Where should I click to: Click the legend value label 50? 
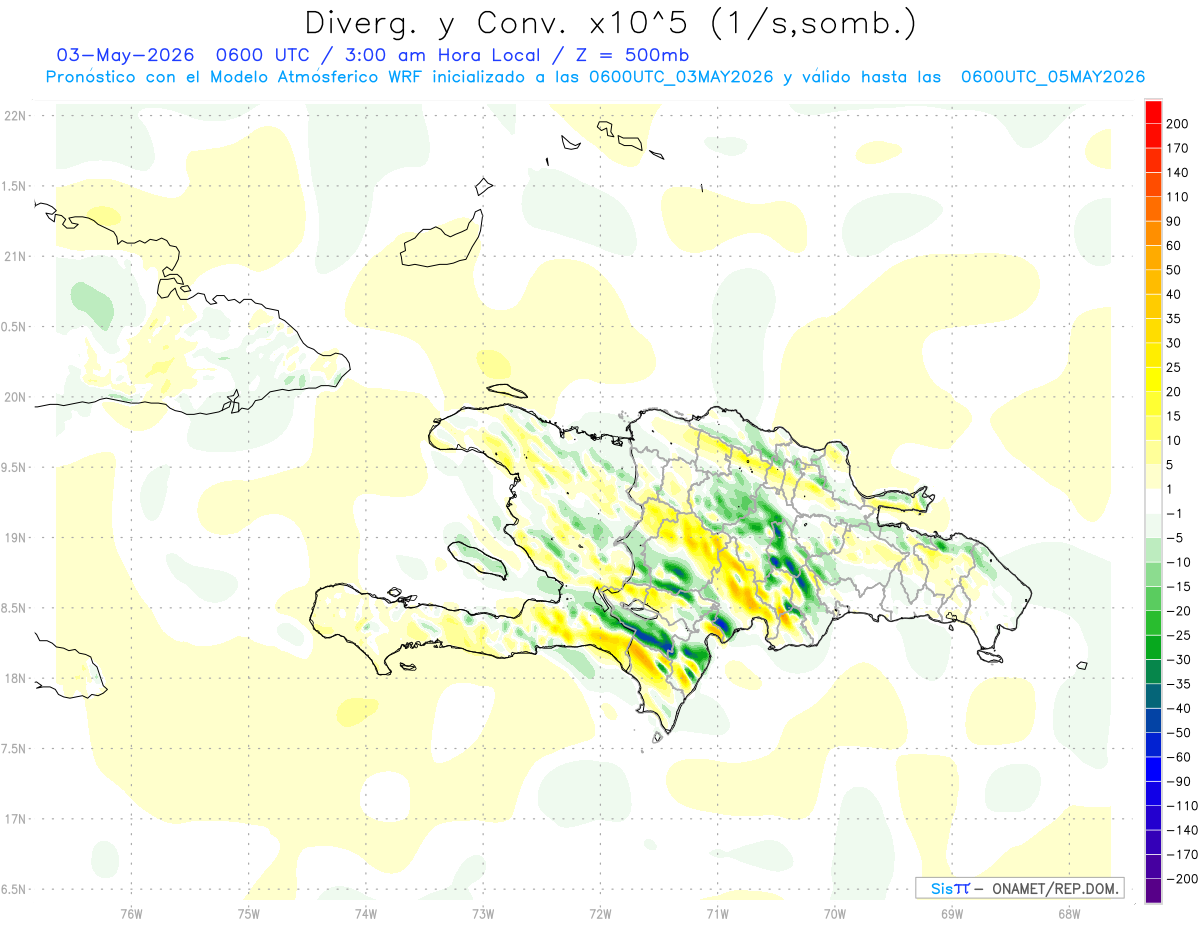click(x=1175, y=270)
